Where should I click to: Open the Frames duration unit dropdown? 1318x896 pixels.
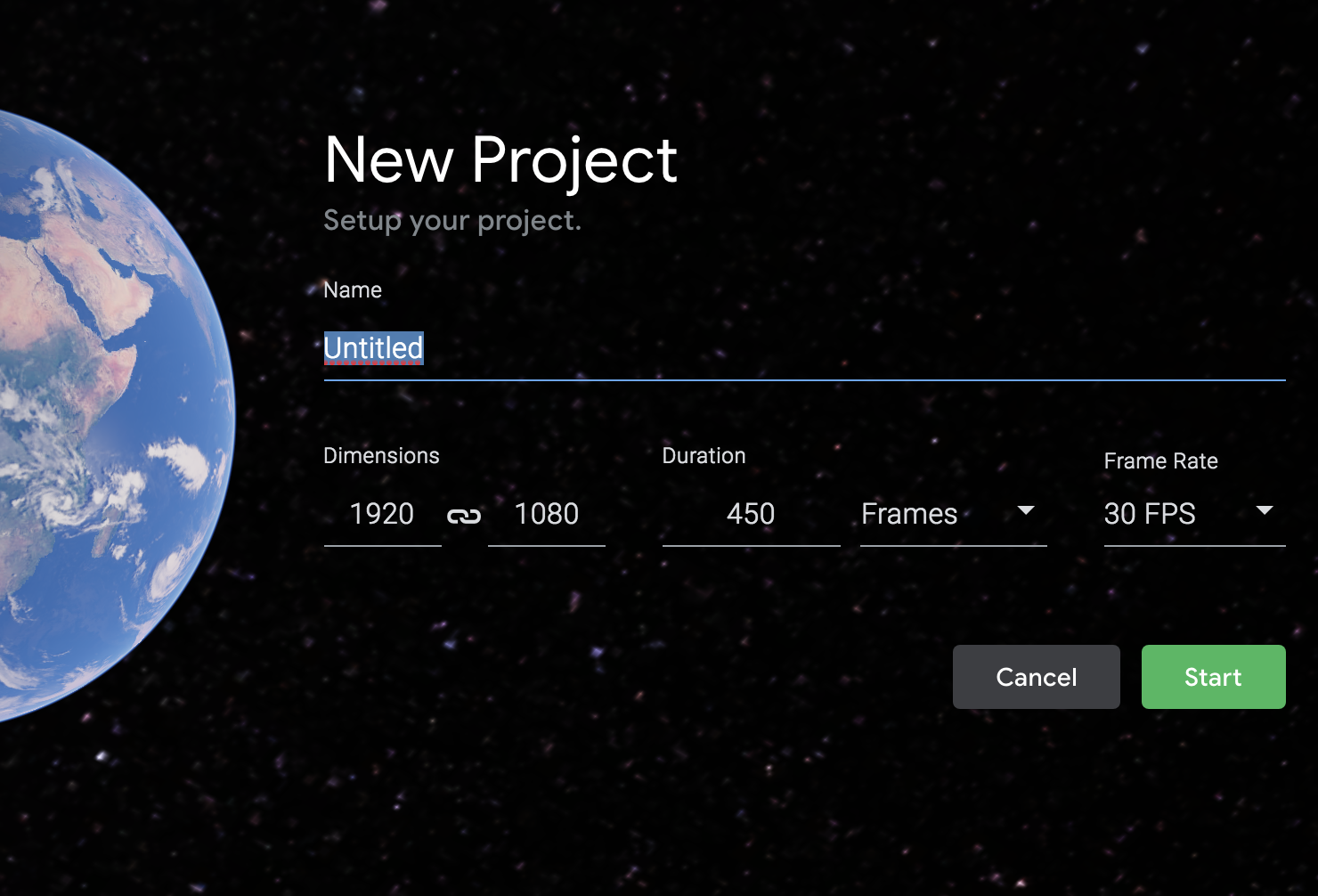pos(952,515)
